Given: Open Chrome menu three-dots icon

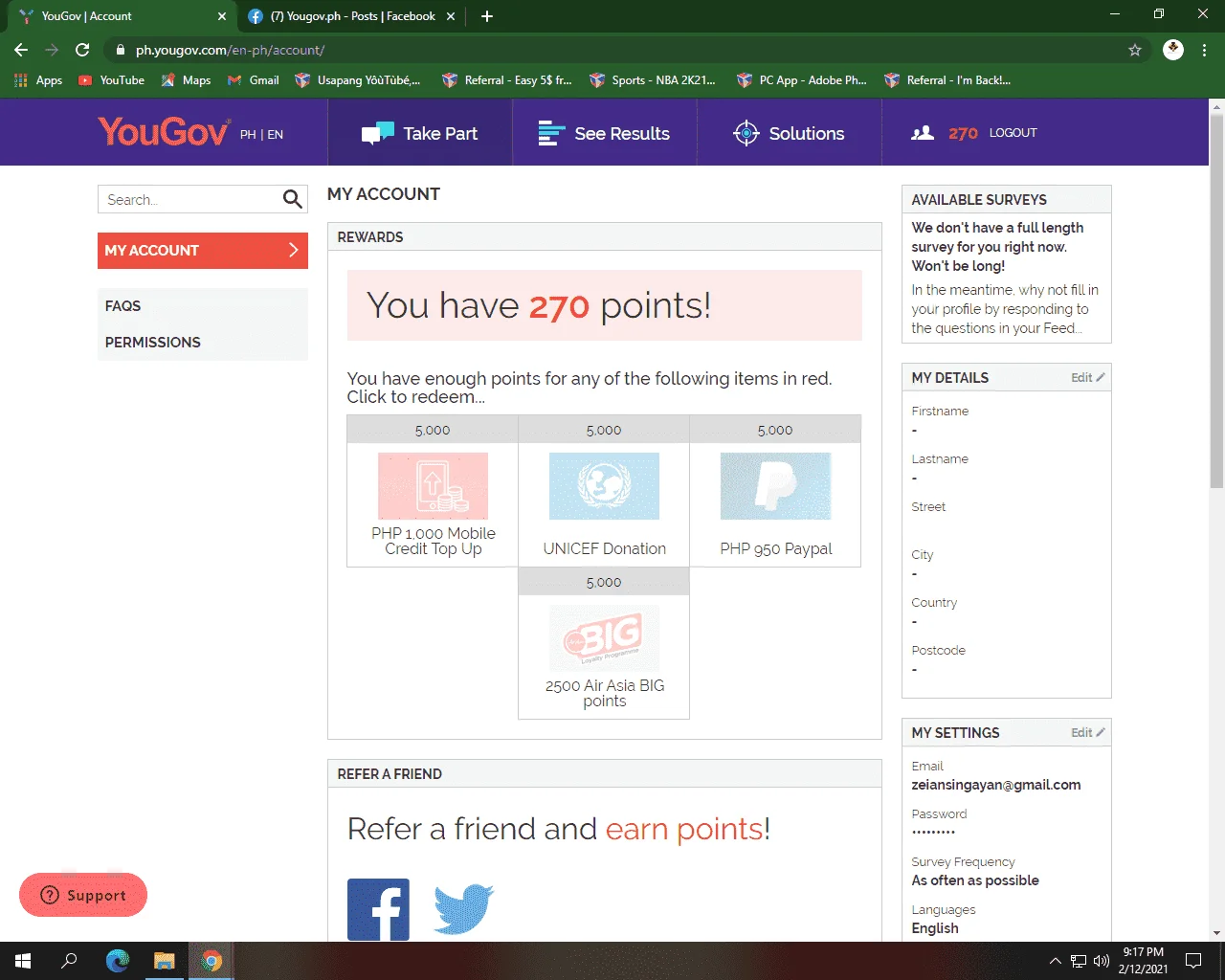Looking at the screenshot, I should [x=1205, y=50].
